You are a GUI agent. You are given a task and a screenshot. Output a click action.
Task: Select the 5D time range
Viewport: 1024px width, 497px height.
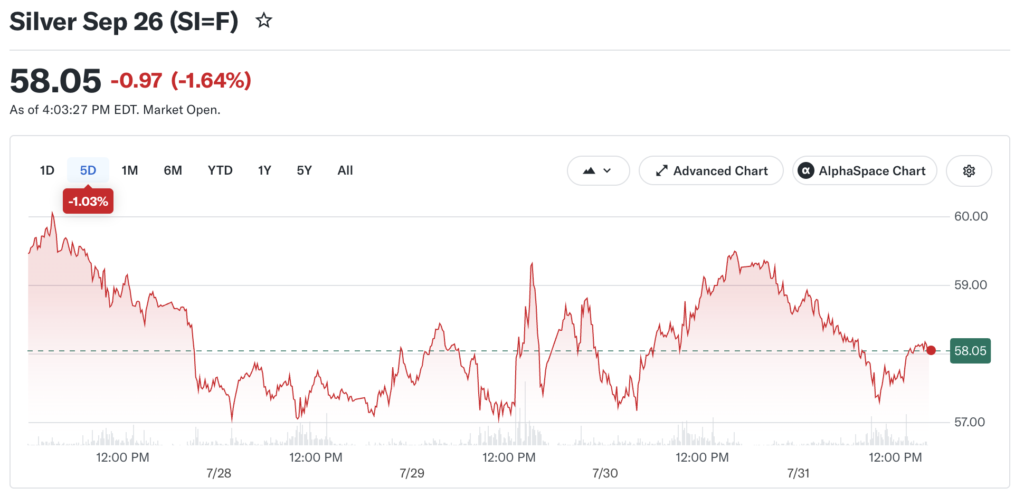(88, 170)
